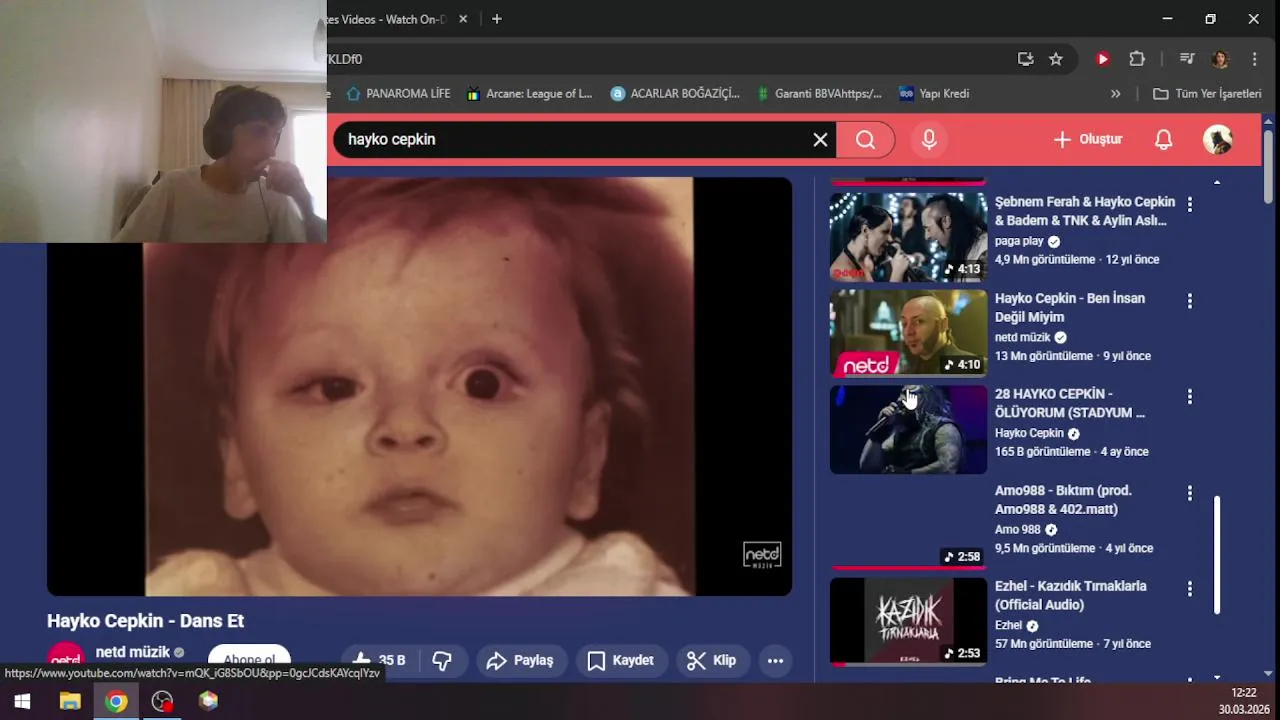
Task: Clear the YouTube search box with the X
Action: [x=820, y=140]
